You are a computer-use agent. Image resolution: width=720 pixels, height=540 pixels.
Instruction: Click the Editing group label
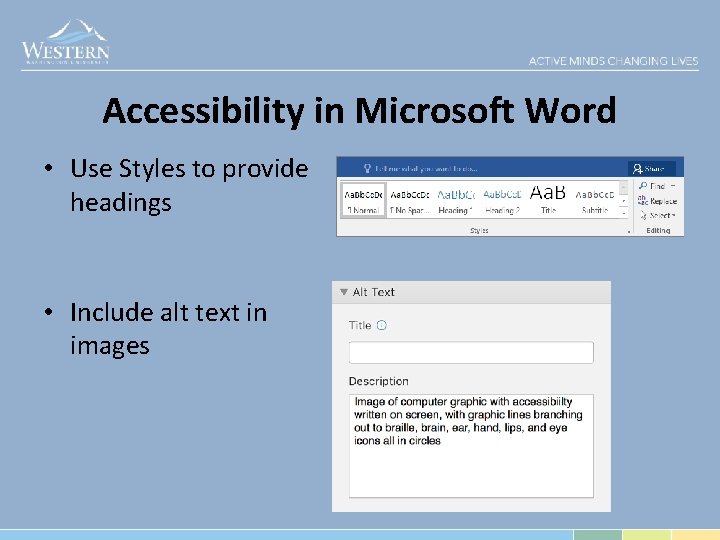coord(658,231)
